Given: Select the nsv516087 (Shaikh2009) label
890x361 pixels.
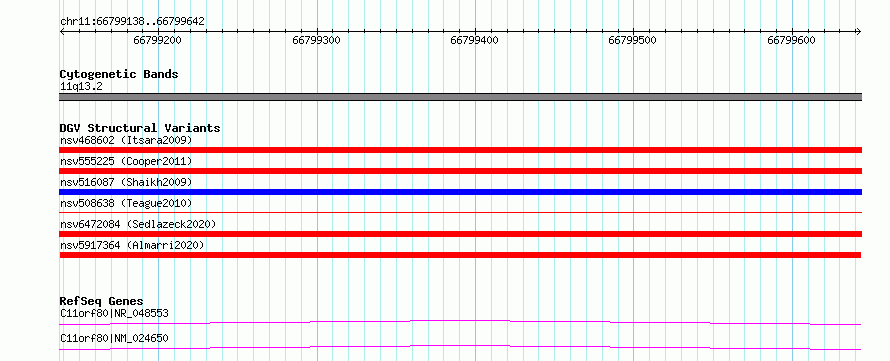Looking at the screenshot, I should coord(126,182).
